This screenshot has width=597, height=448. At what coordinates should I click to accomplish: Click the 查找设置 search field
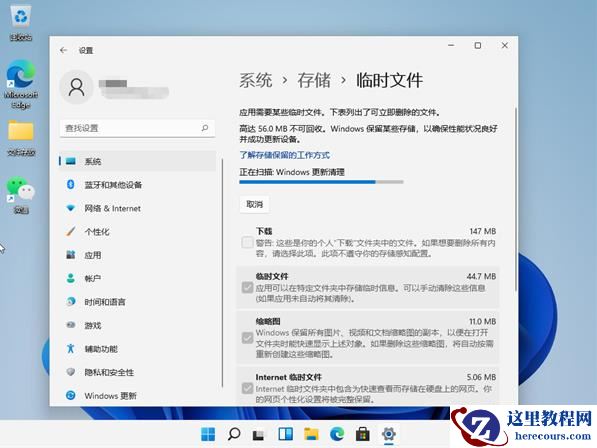[137, 128]
